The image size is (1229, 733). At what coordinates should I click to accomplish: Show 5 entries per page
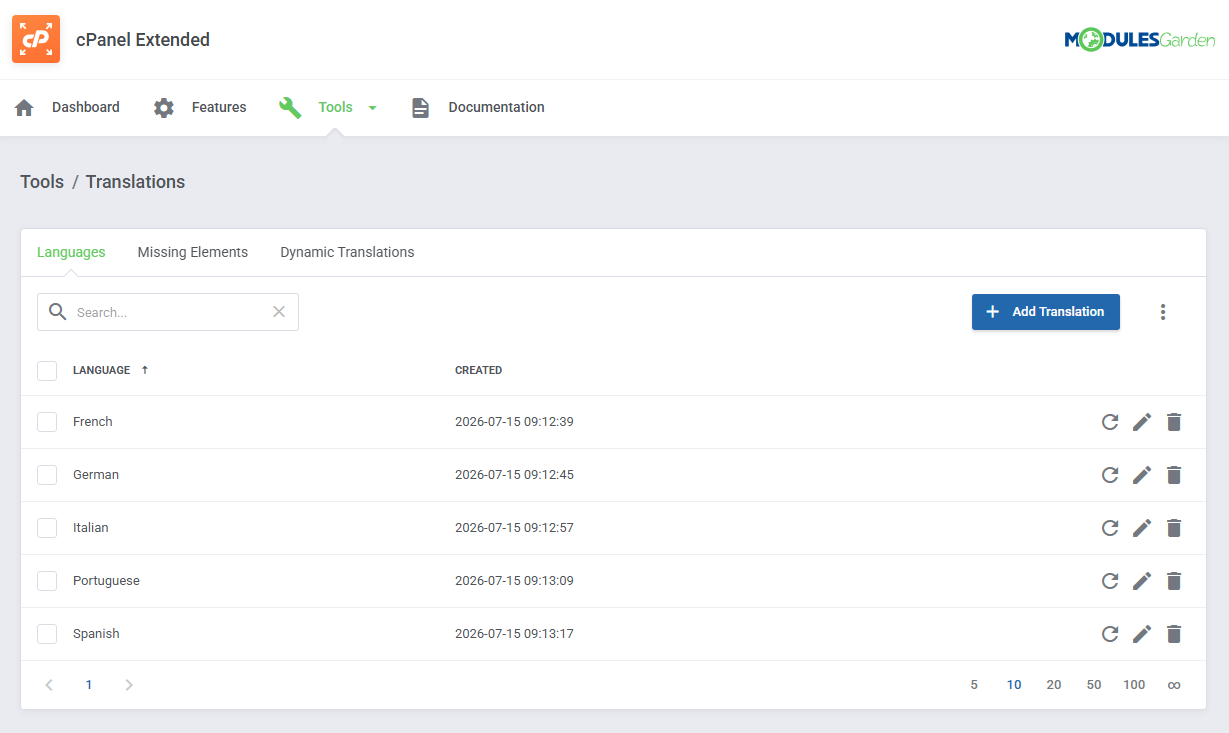[974, 685]
